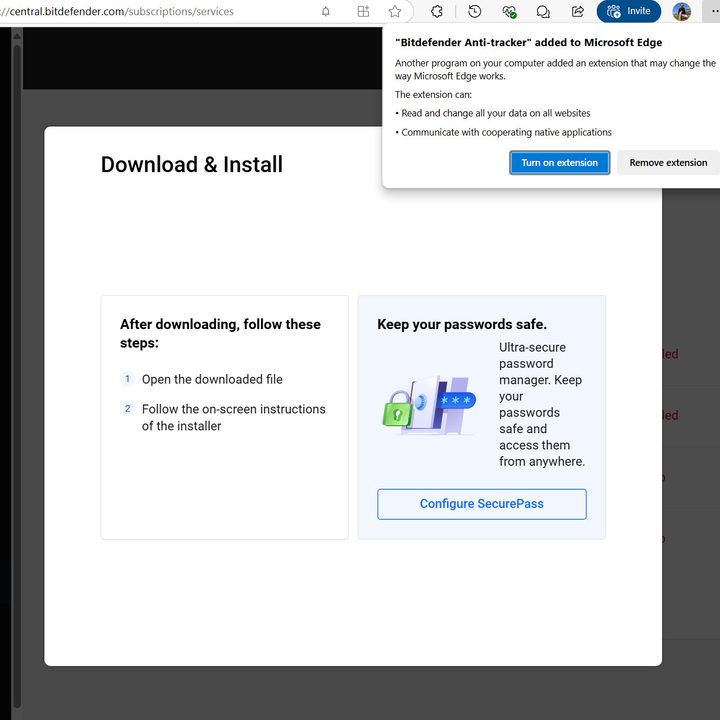Open browser History clock icon
Screen dimensions: 720x720
tap(474, 11)
